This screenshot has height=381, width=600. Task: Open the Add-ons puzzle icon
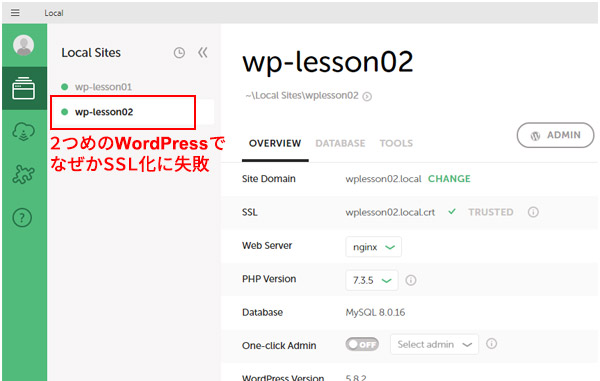coord(24,174)
